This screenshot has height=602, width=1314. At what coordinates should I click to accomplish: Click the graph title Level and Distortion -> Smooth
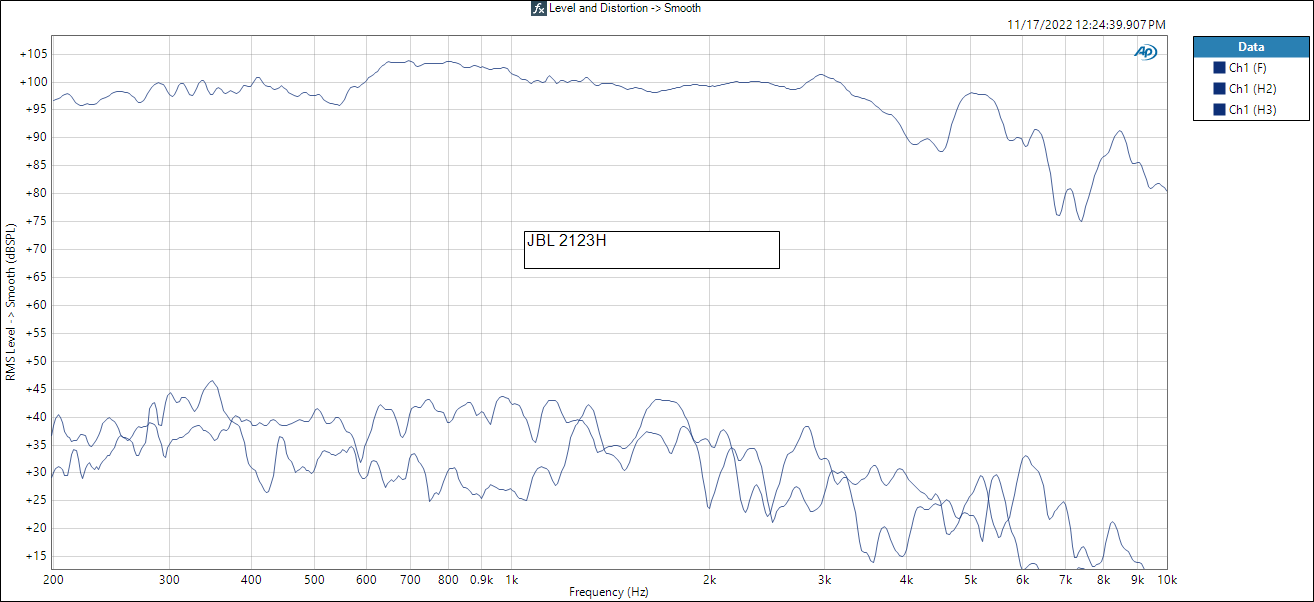625,8
